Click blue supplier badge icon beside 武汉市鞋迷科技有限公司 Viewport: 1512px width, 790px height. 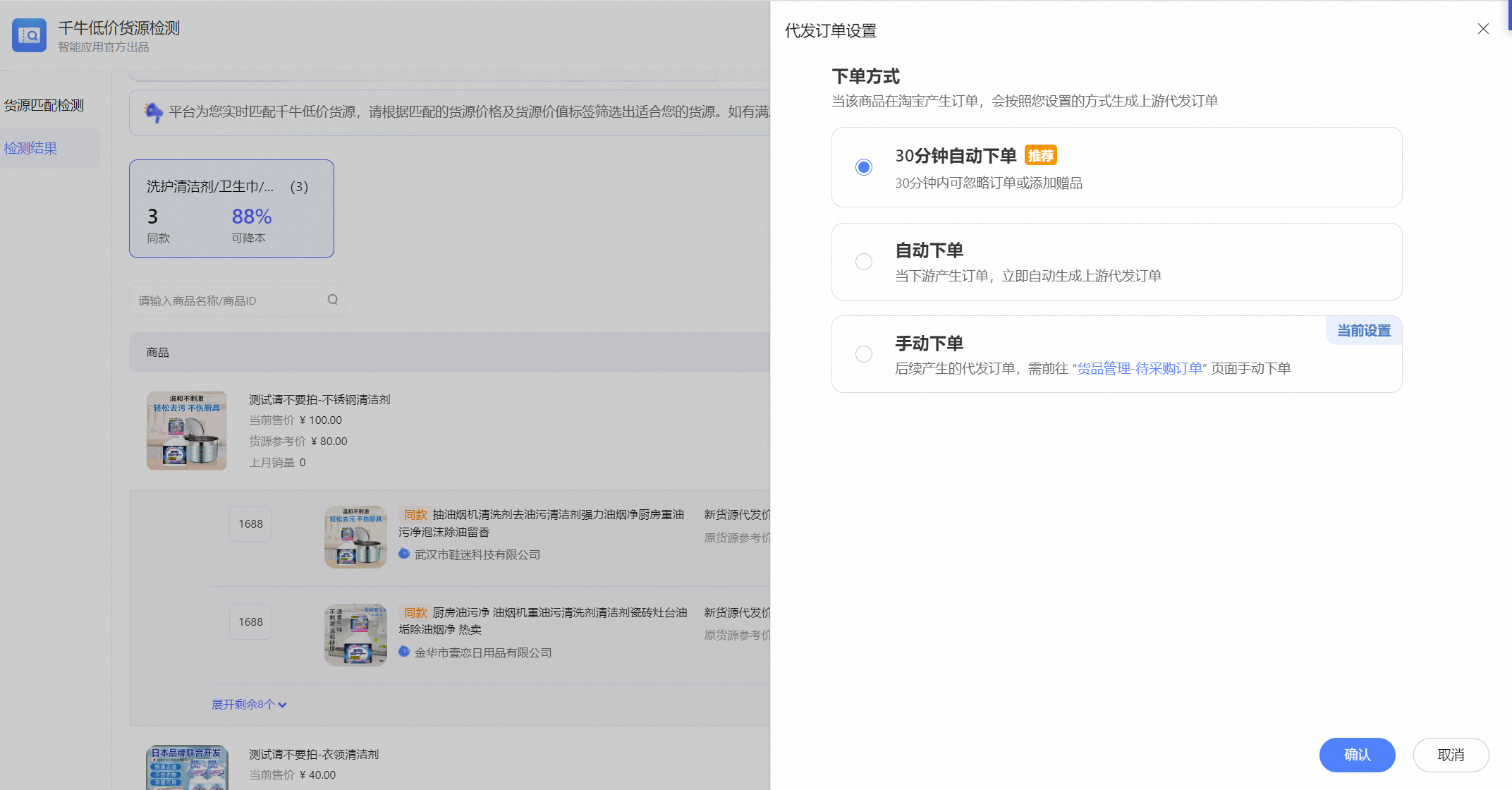tap(404, 554)
